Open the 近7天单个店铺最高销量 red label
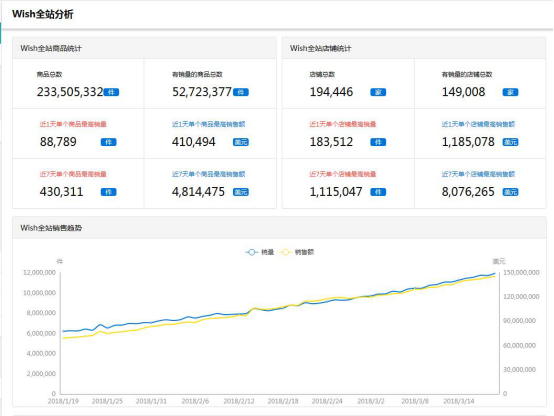The image size is (554, 416). [343, 174]
